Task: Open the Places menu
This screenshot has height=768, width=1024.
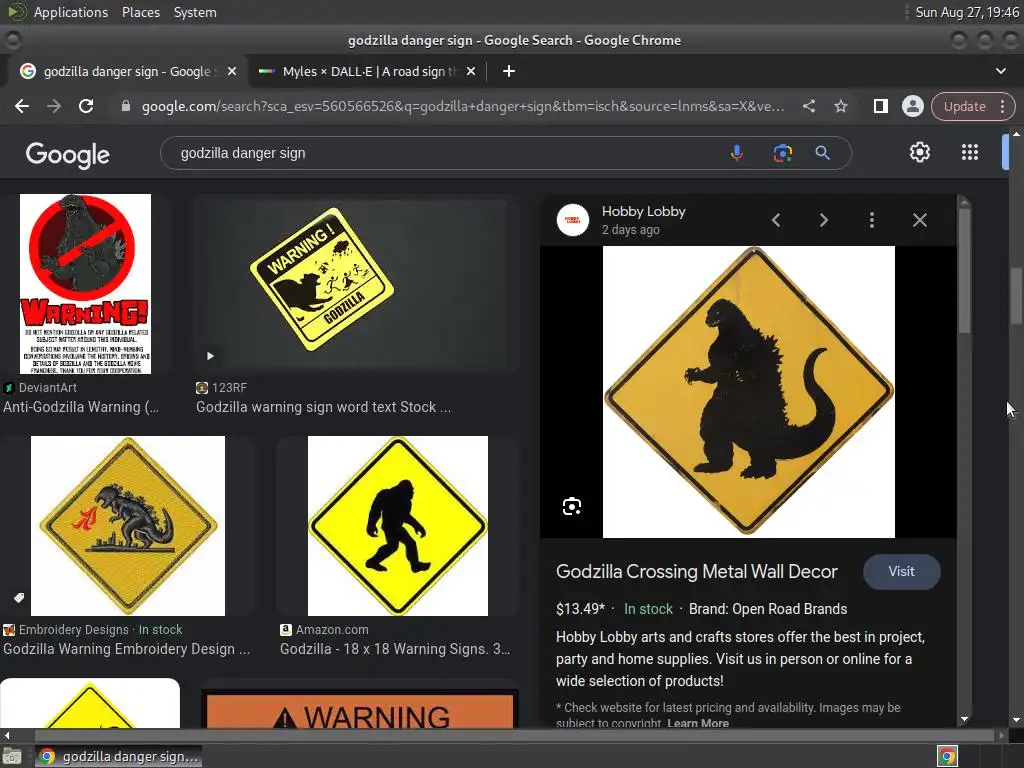Action: tap(141, 12)
